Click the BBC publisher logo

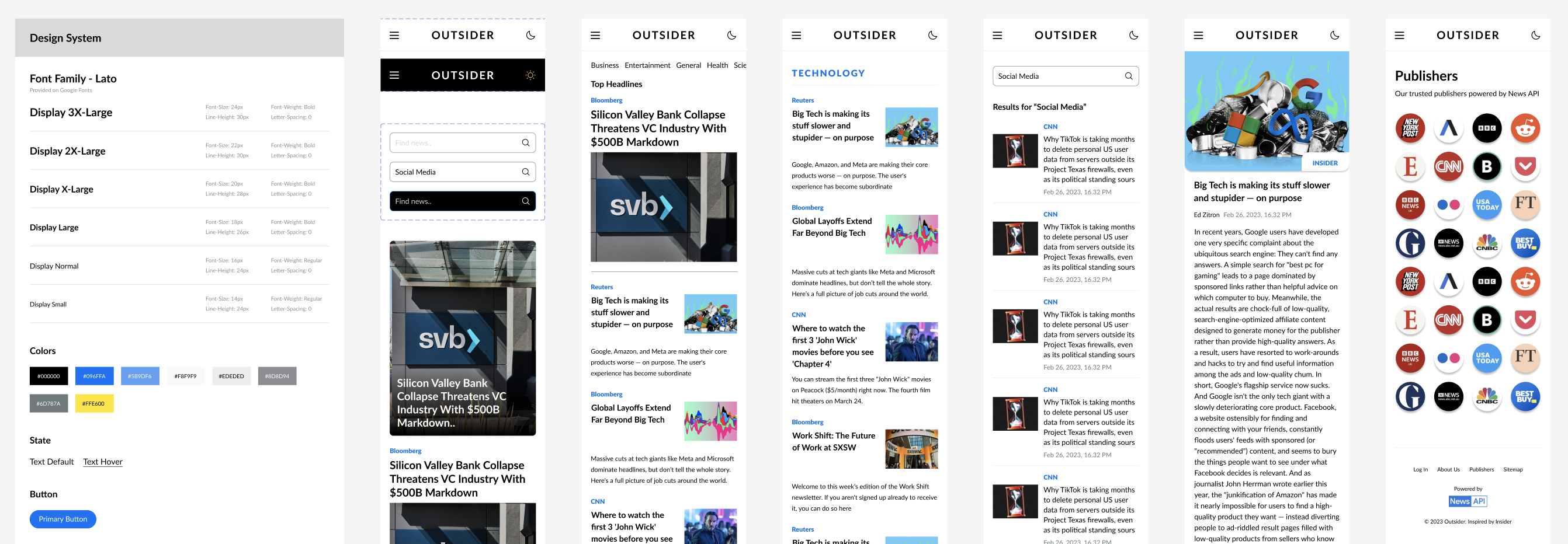click(1487, 128)
